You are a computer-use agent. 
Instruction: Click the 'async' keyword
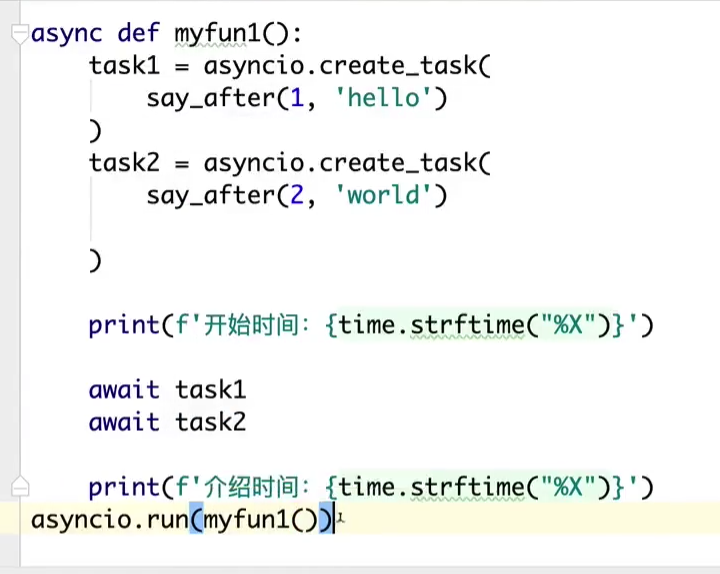point(67,34)
